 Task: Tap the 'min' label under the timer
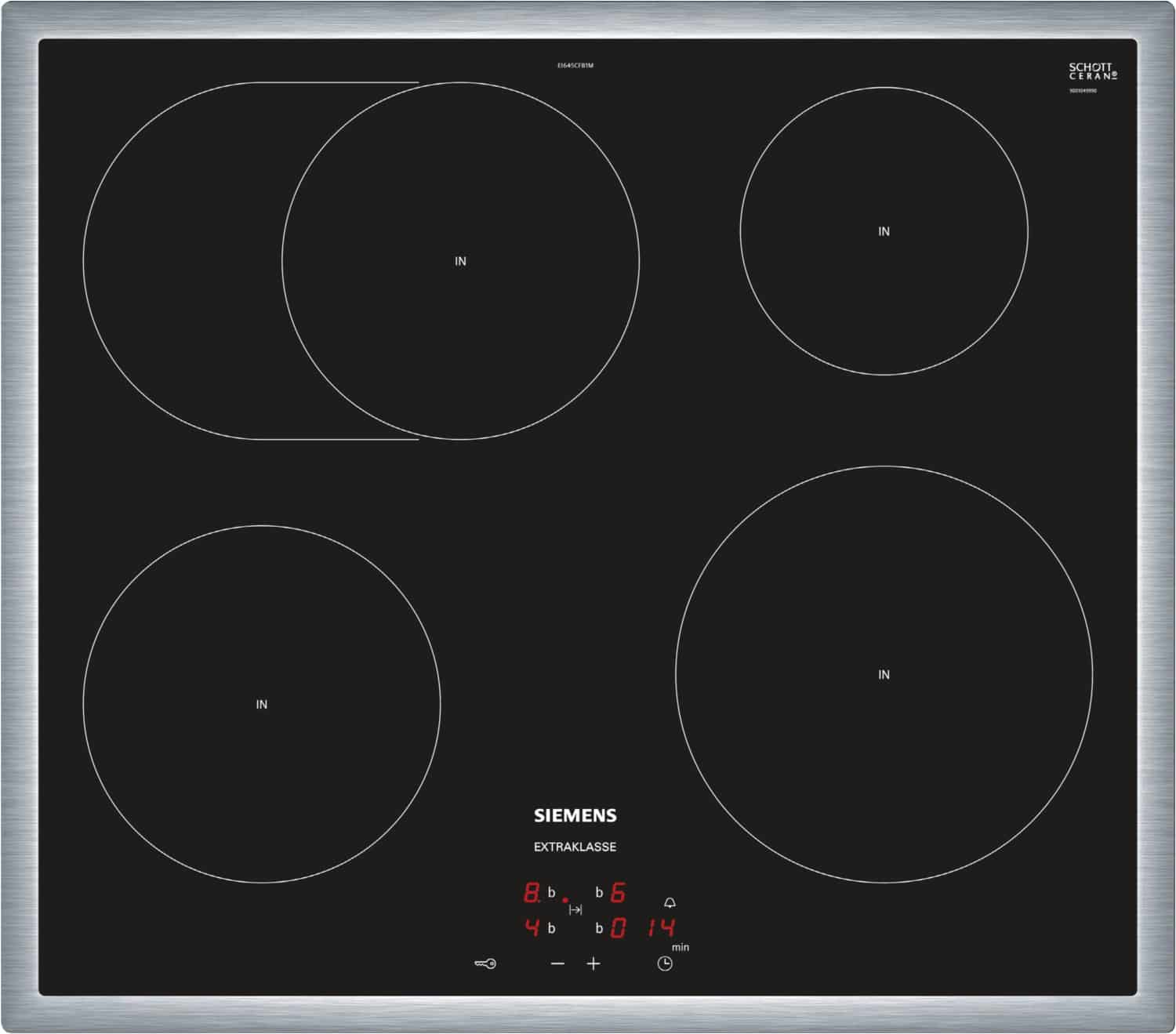681,947
